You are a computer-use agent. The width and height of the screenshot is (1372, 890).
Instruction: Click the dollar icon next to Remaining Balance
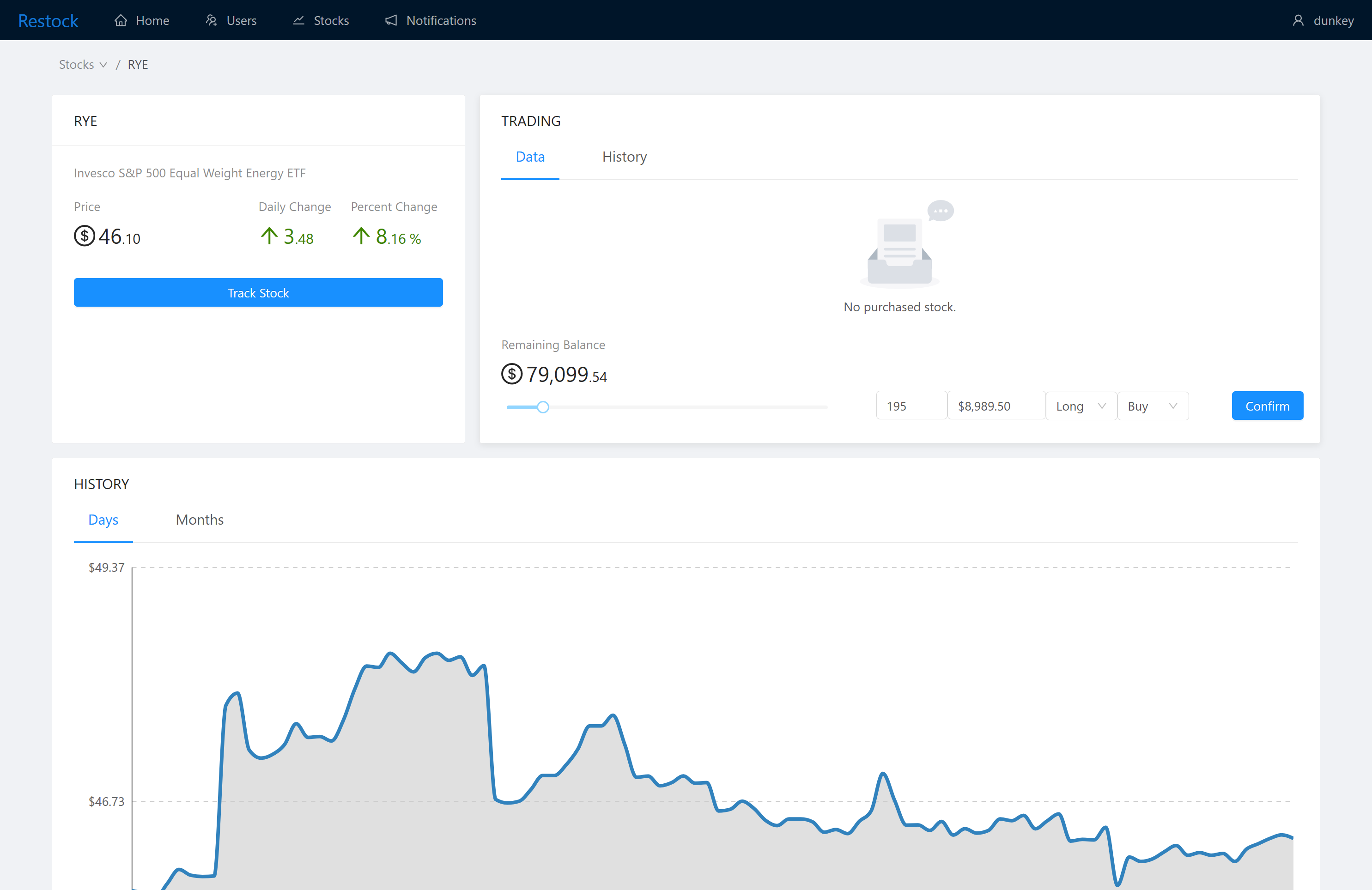tap(511, 374)
